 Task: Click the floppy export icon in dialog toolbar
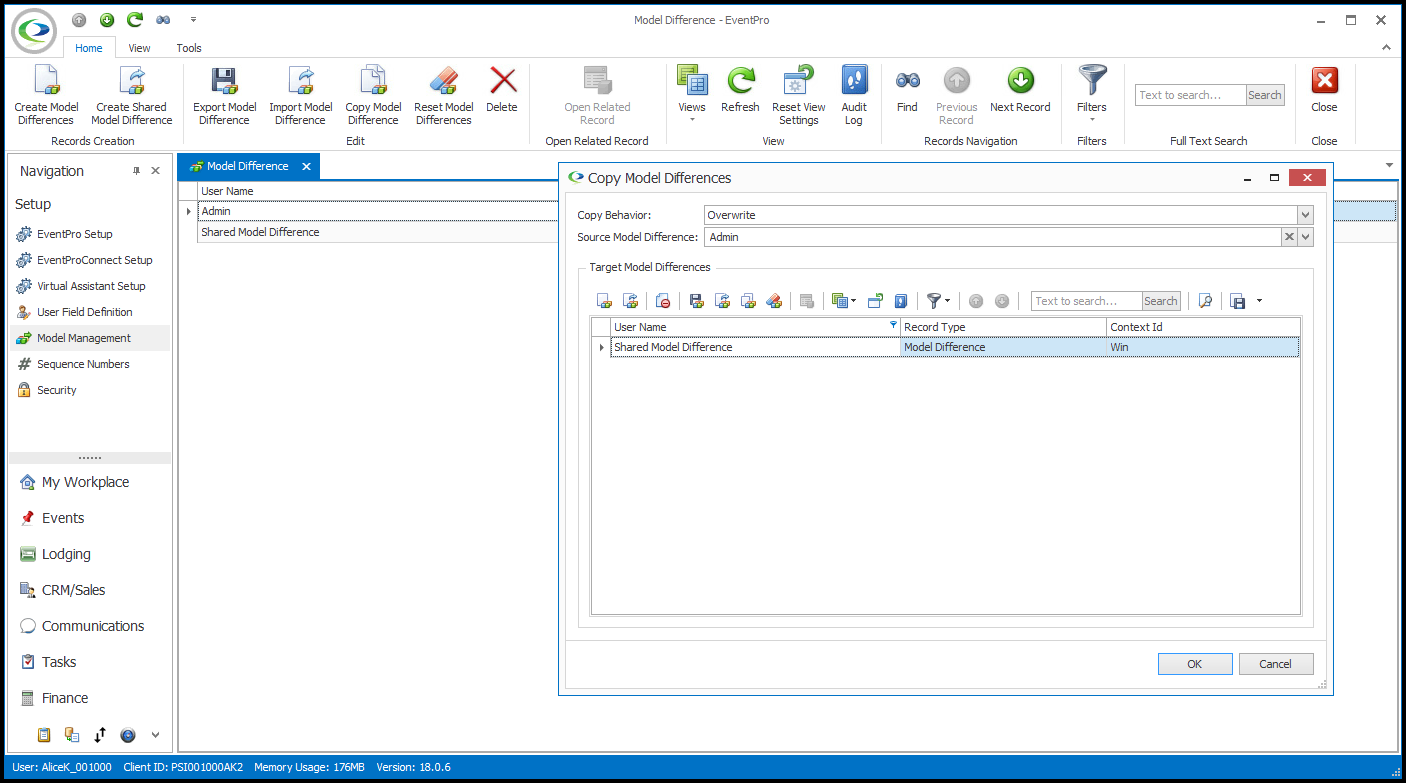point(696,301)
